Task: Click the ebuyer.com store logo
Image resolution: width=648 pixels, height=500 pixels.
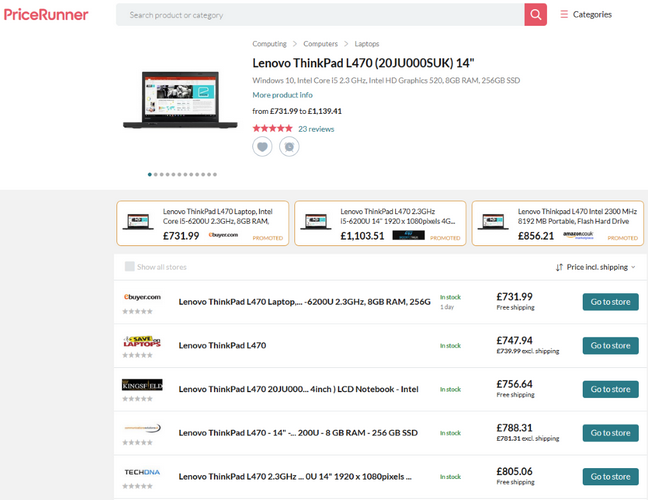Action: (x=142, y=297)
